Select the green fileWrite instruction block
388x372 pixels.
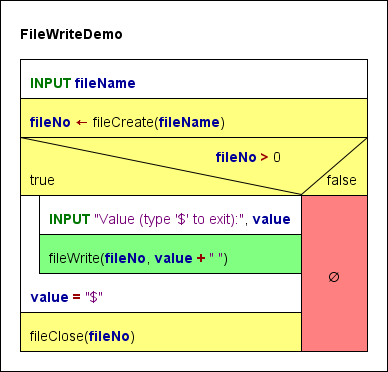click(x=170, y=254)
